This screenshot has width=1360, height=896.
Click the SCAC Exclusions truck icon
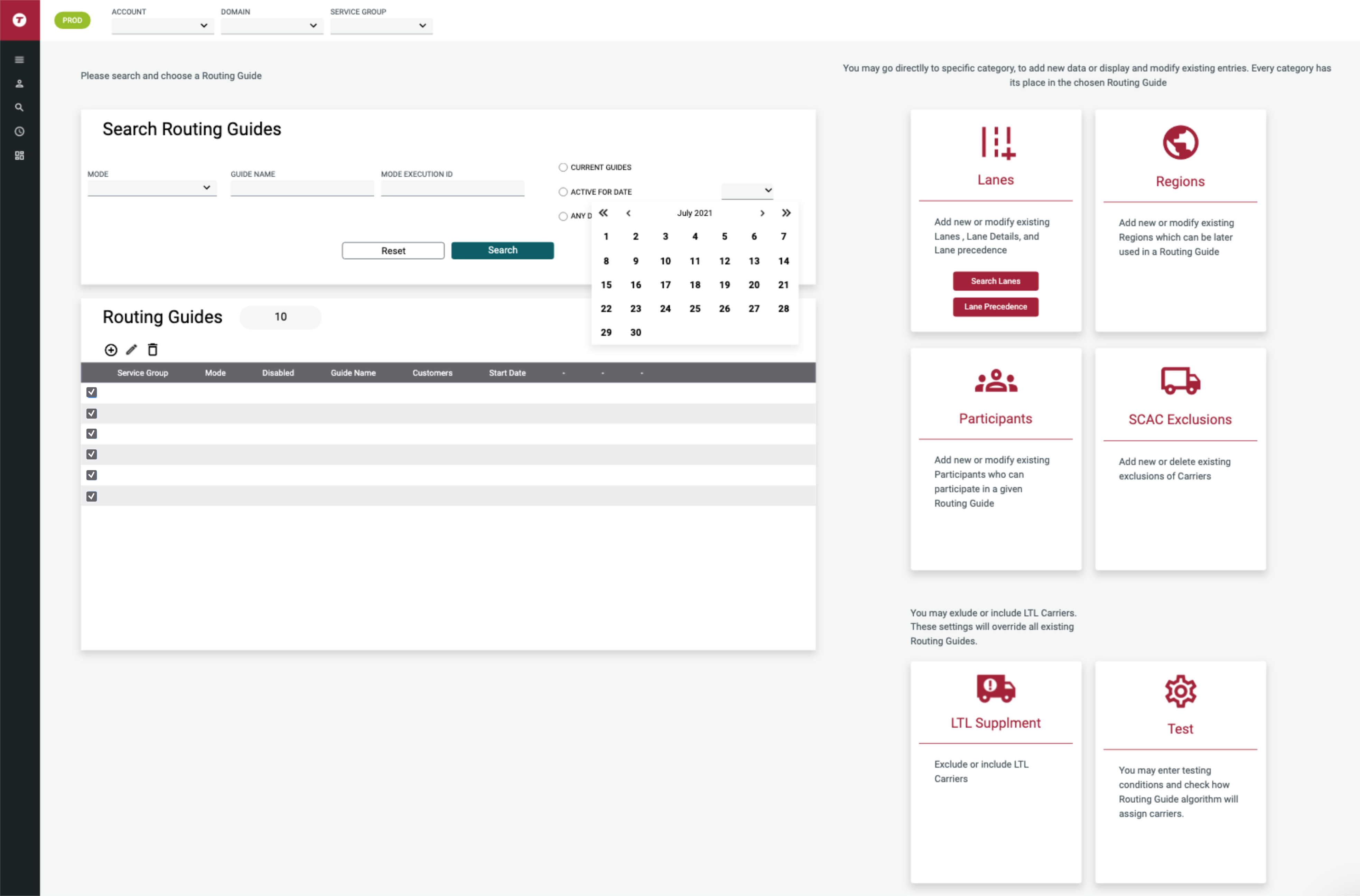pos(1181,381)
